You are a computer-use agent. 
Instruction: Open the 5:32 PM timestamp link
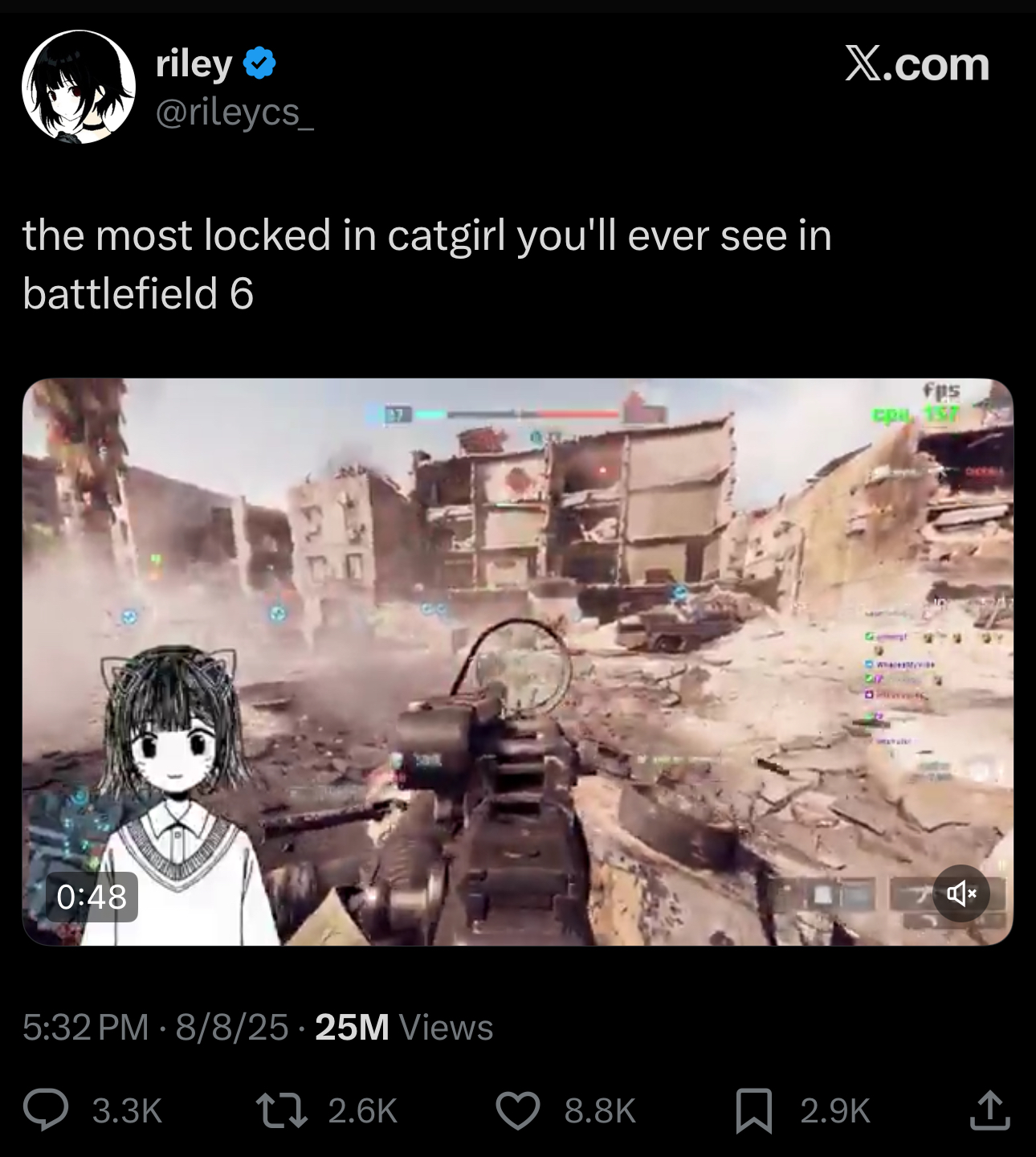[x=86, y=1027]
